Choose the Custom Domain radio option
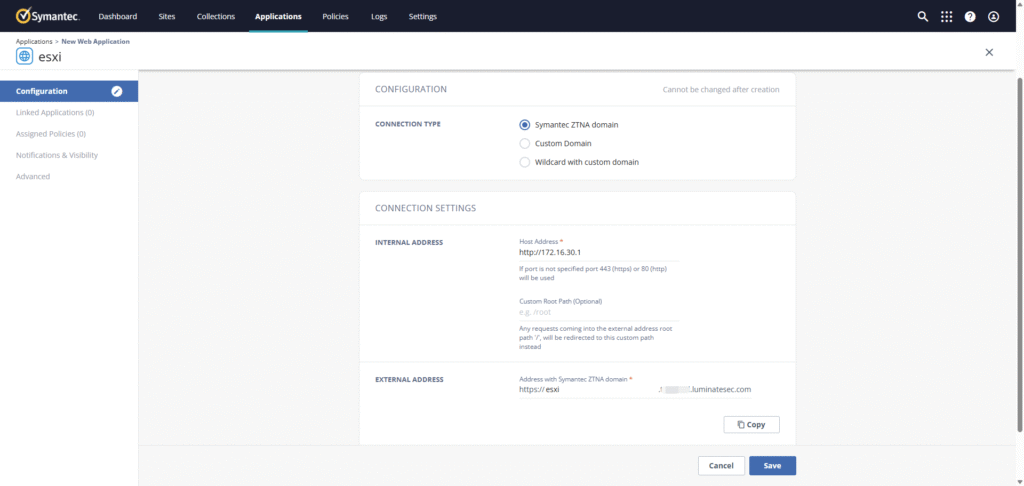Screen dimensions: 1024x486 [x=524, y=144]
